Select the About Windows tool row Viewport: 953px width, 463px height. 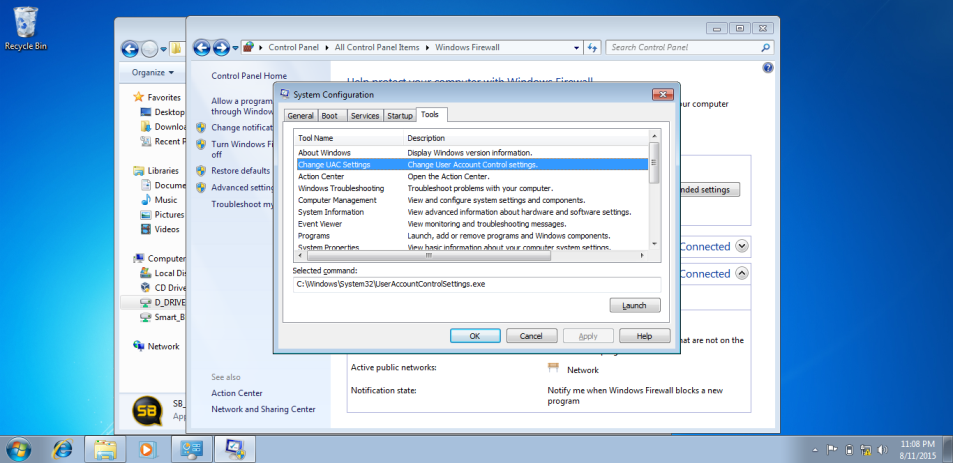point(472,153)
